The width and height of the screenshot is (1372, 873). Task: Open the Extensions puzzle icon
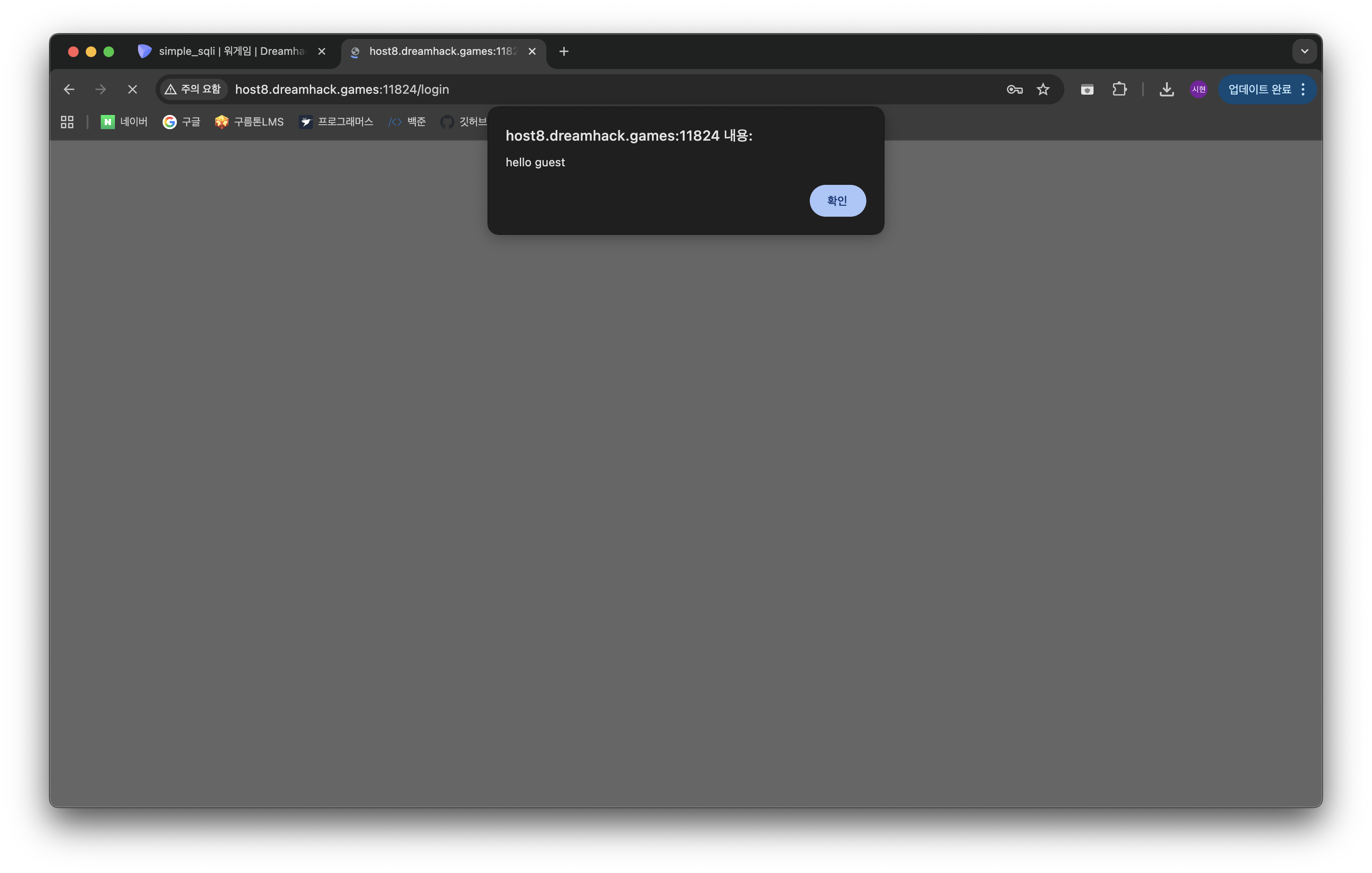(x=1119, y=89)
